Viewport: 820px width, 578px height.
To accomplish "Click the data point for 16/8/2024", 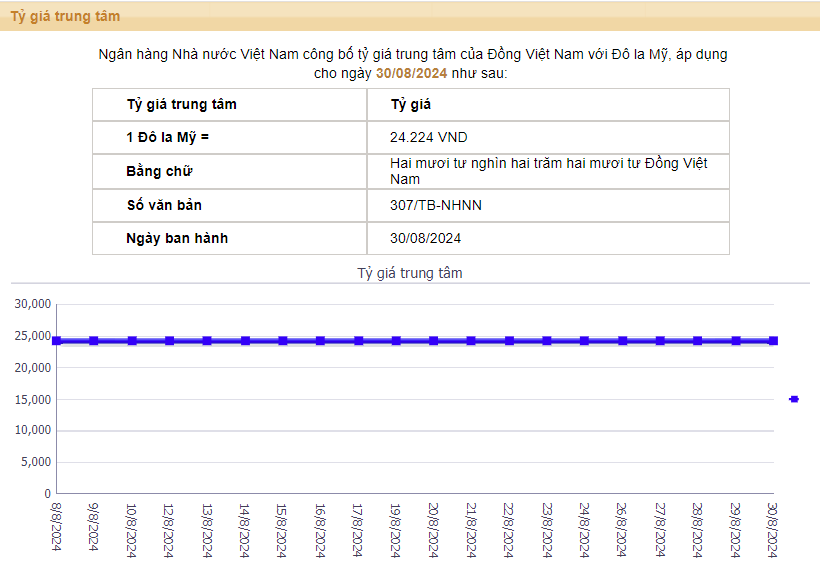I will [x=321, y=341].
